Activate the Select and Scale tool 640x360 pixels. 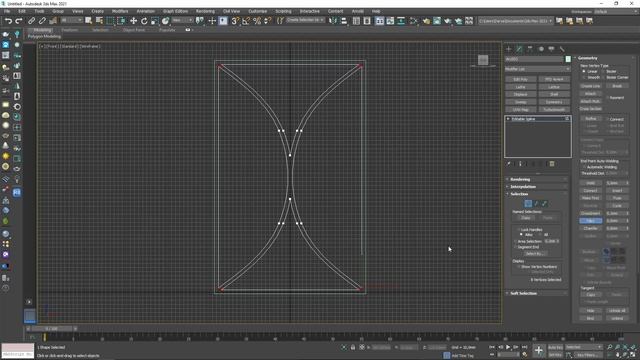[154, 20]
